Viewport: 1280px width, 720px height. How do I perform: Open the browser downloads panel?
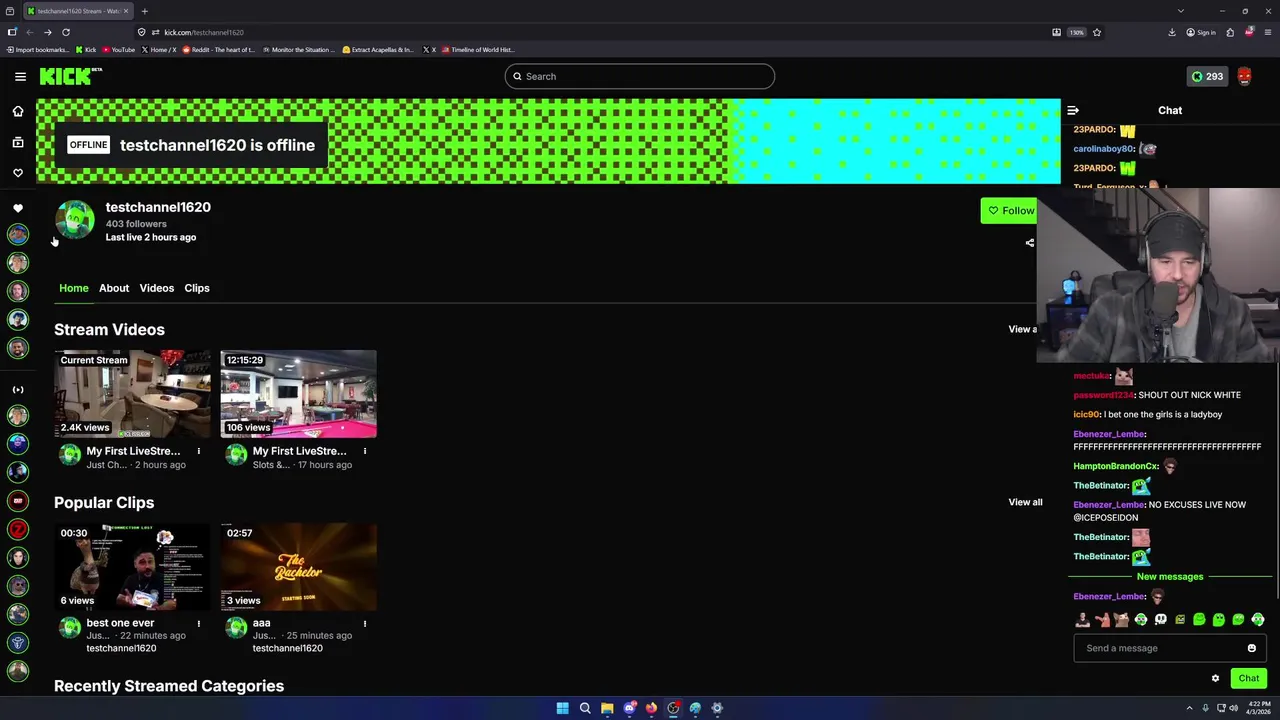click(1172, 32)
